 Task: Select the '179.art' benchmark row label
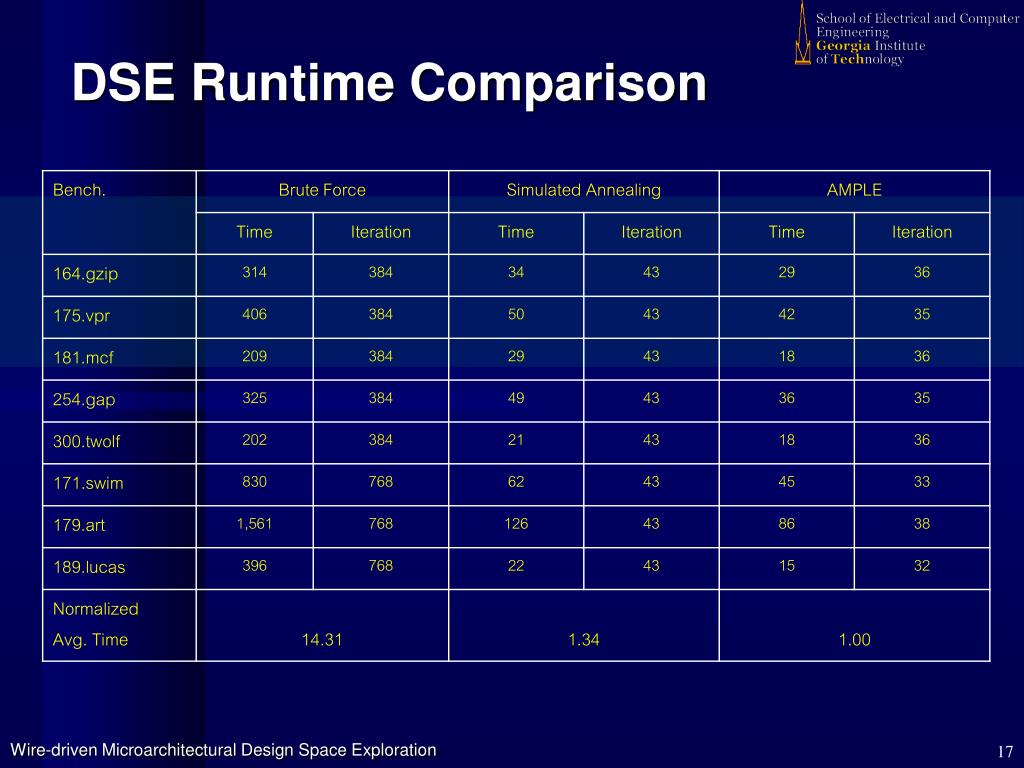point(79,525)
